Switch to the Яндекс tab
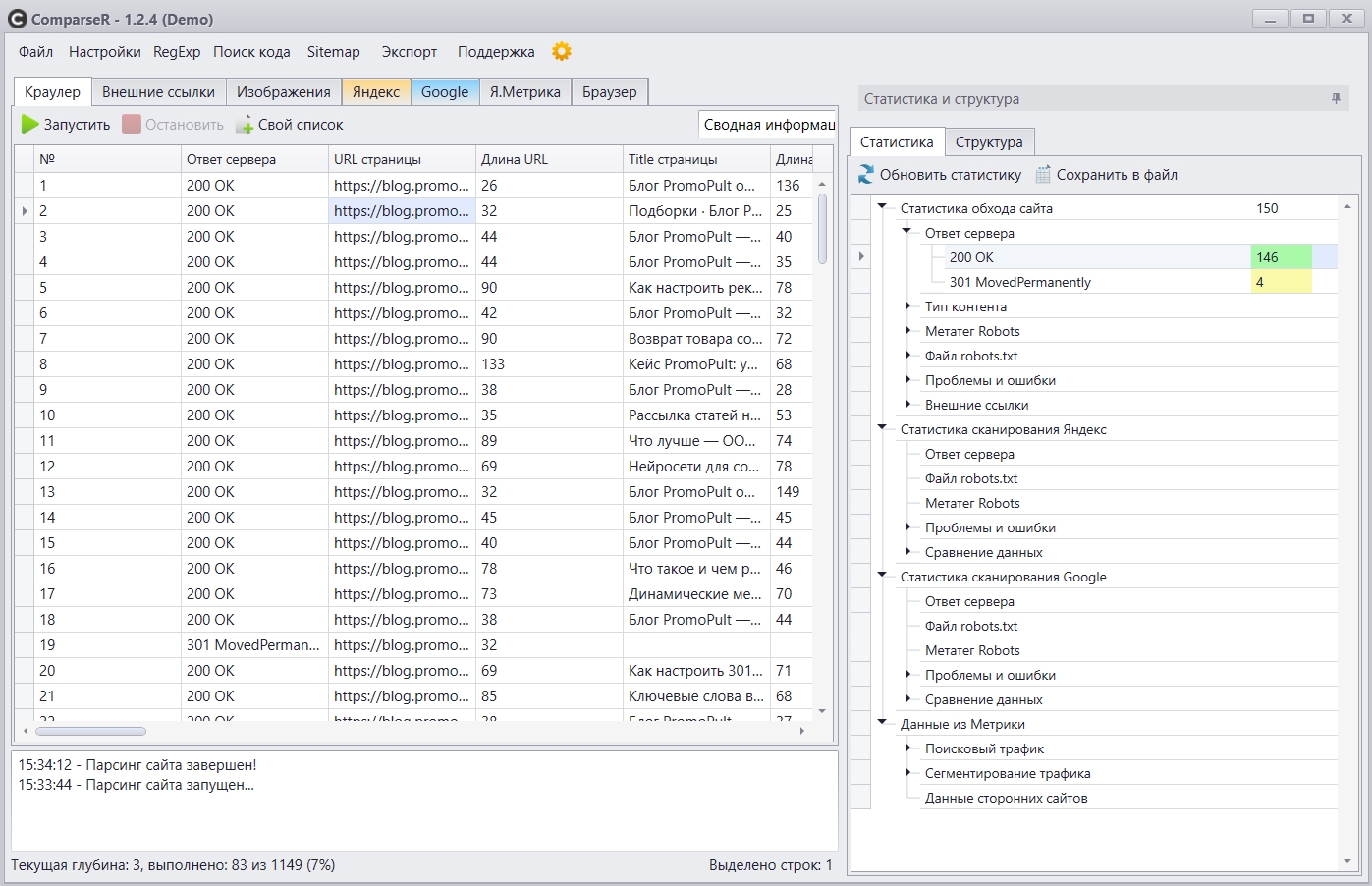This screenshot has height=886, width=1372. pyautogui.click(x=375, y=92)
